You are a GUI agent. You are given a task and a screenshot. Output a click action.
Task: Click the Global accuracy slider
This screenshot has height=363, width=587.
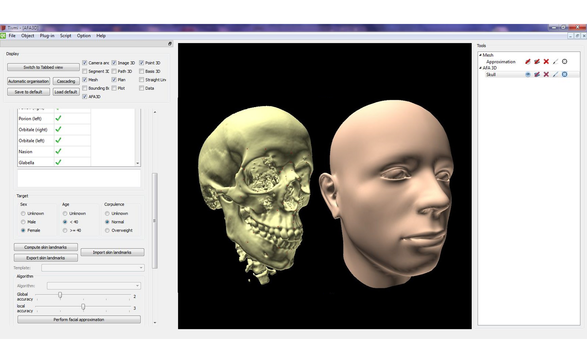pos(60,296)
